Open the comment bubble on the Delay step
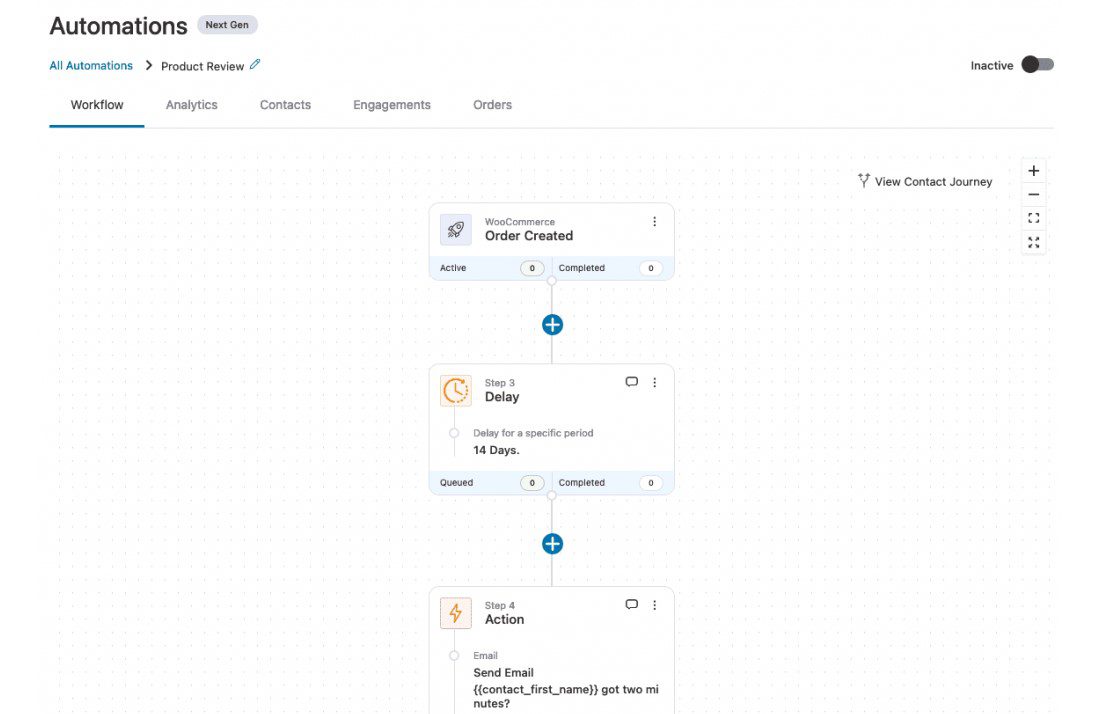The image size is (1100, 714). [631, 381]
